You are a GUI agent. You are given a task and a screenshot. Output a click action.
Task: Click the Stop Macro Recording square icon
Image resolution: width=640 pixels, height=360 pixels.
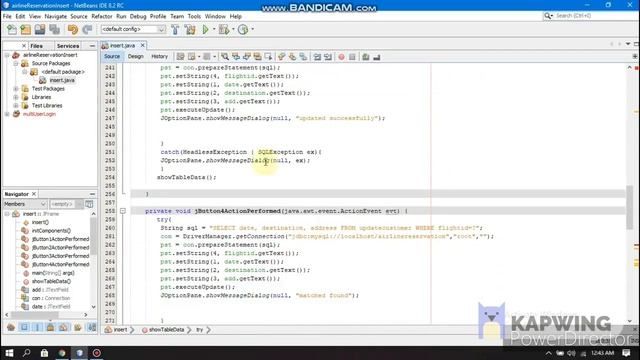[x=352, y=57]
